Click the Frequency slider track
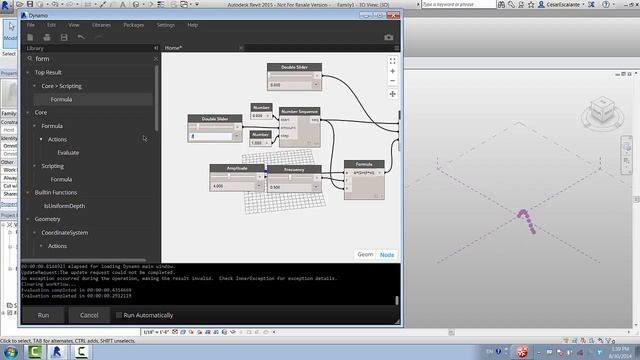 pyautogui.click(x=291, y=178)
